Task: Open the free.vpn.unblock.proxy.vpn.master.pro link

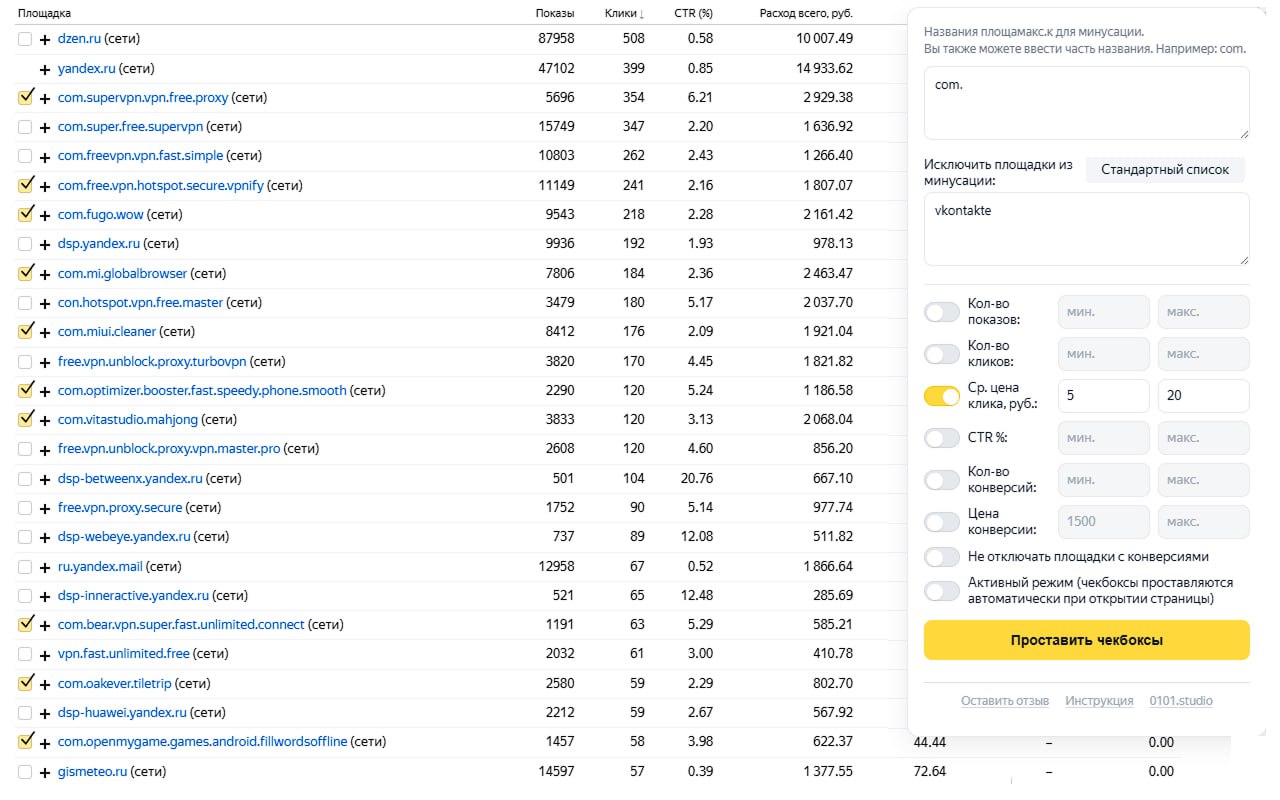Action: click(x=169, y=449)
